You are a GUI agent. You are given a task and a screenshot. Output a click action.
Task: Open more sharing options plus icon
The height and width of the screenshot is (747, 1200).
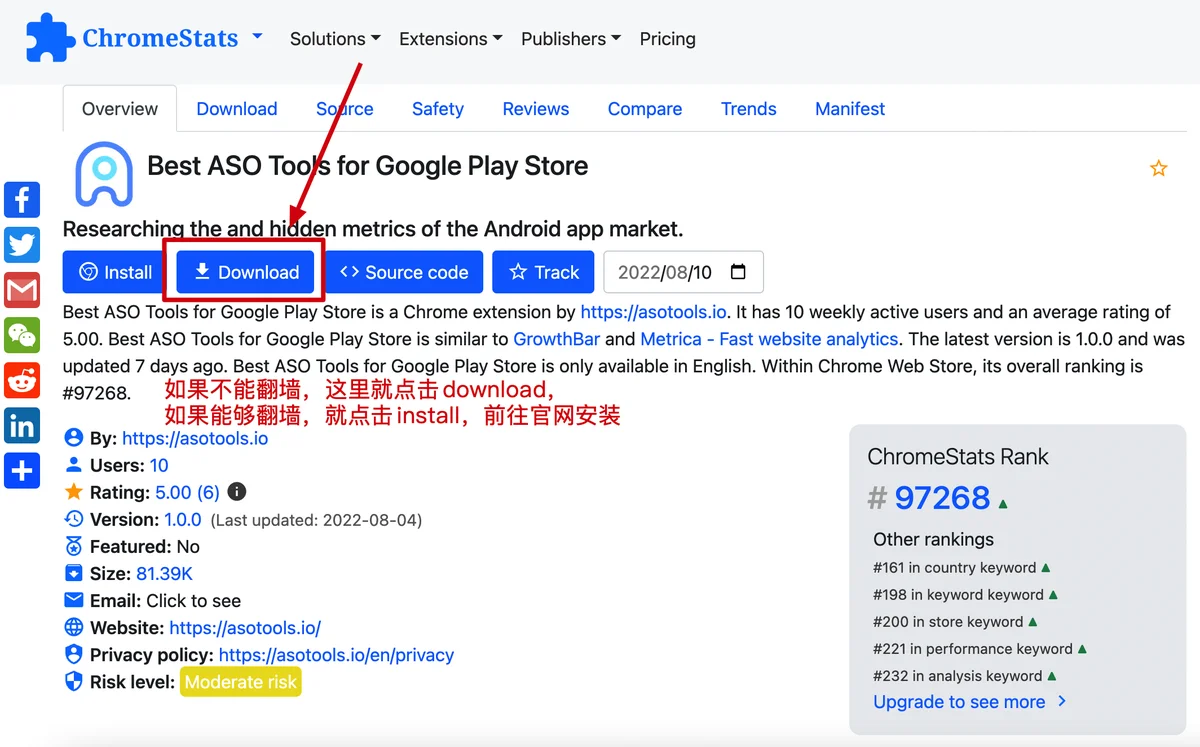22,470
